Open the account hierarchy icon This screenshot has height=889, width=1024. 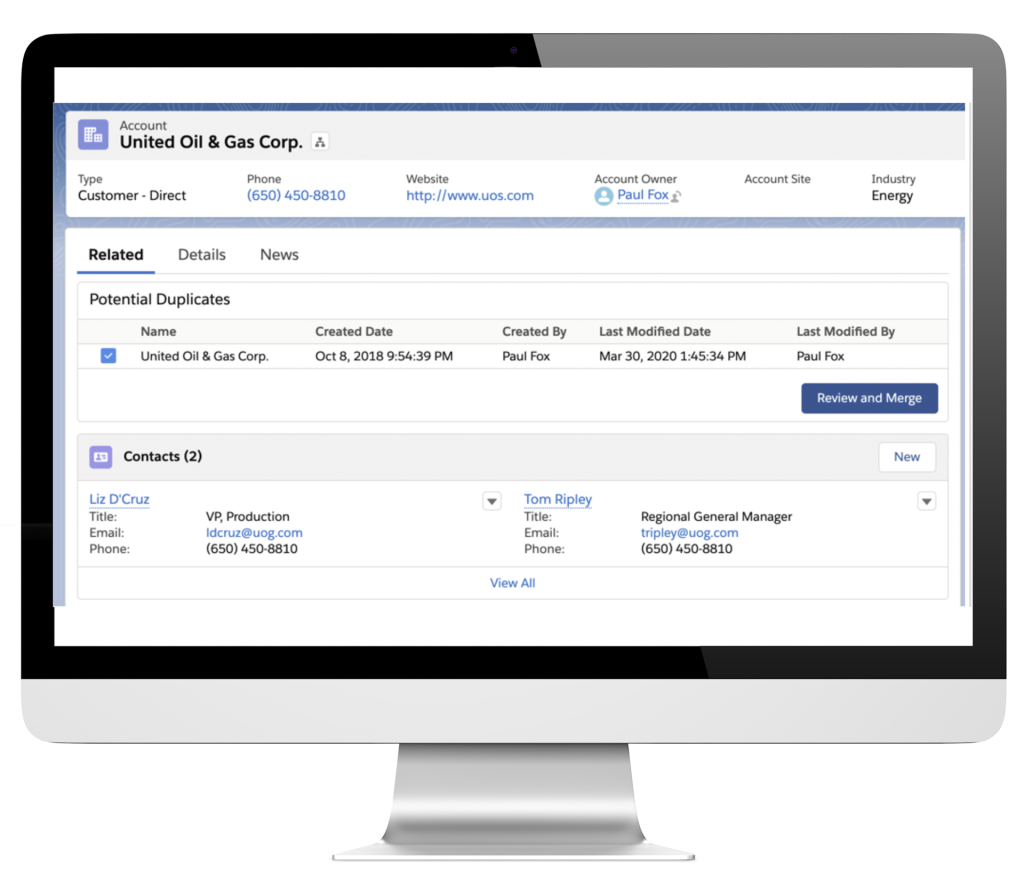320,143
